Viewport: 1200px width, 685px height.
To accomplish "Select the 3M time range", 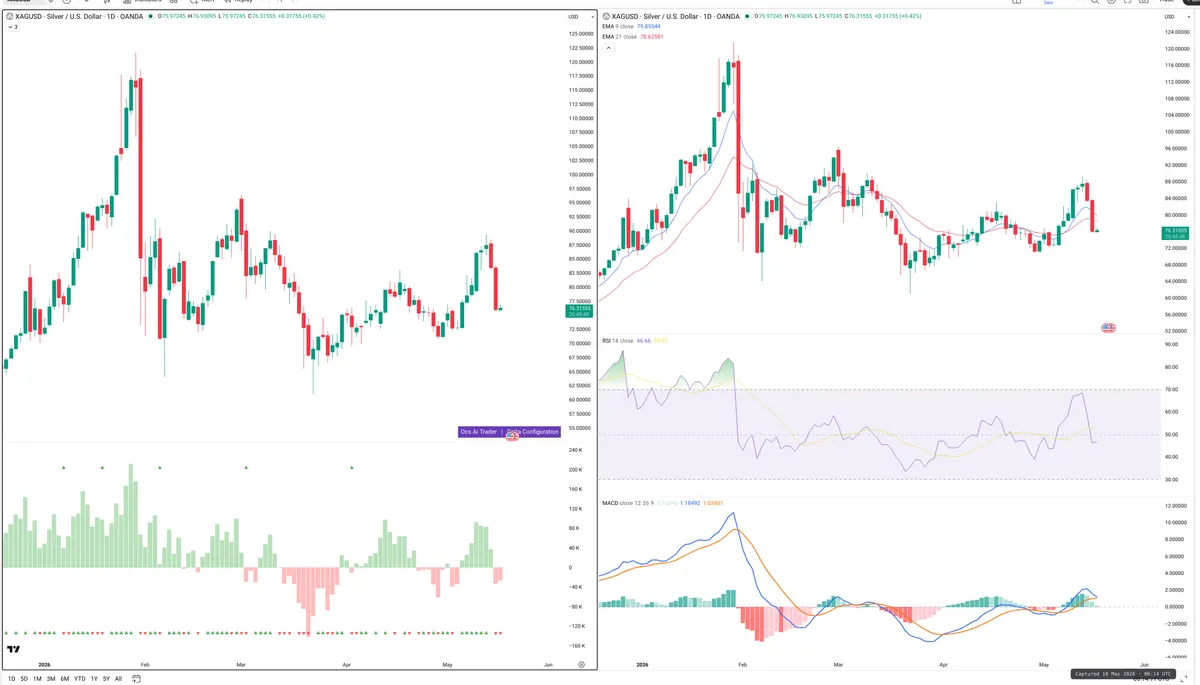I will click(x=51, y=678).
